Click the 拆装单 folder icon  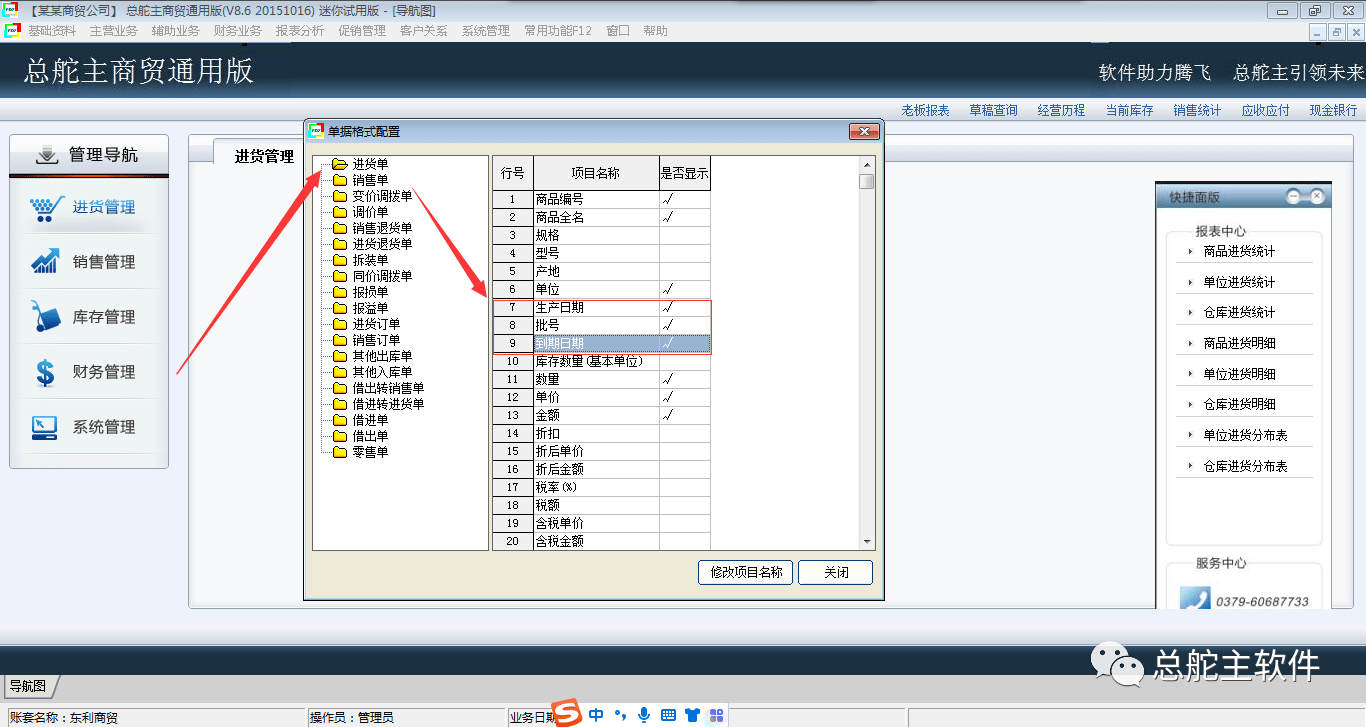[x=340, y=260]
